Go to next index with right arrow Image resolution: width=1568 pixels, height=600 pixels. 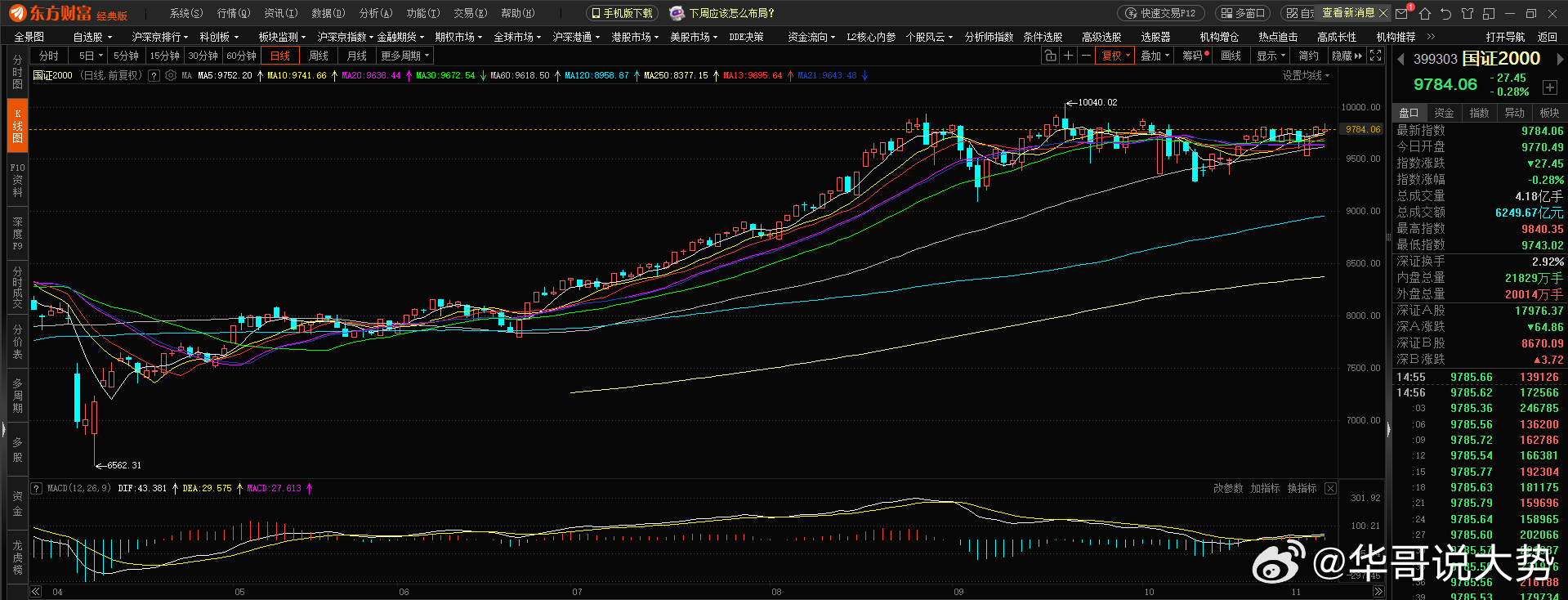click(1560, 59)
